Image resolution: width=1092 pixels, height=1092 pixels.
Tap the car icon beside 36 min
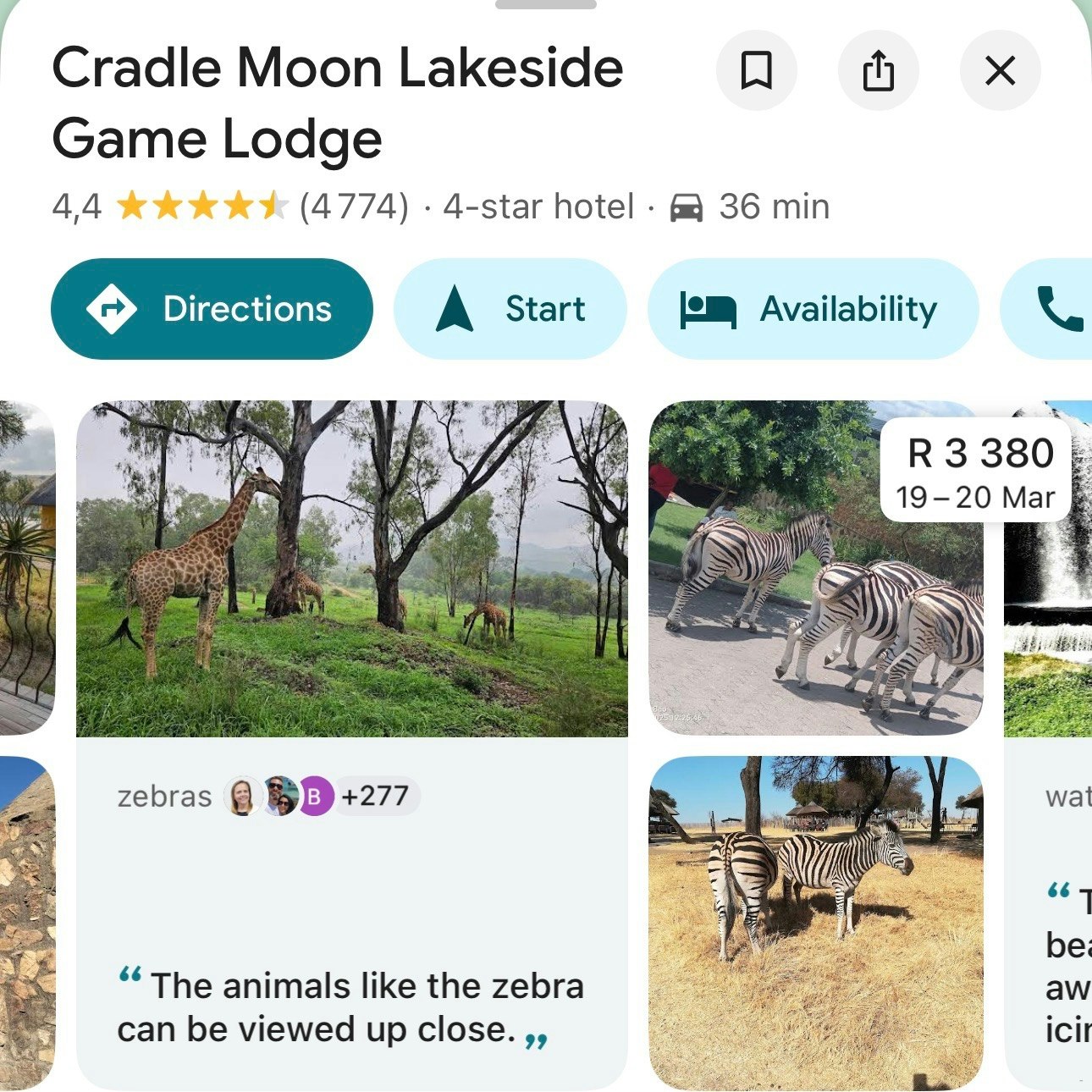pyautogui.click(x=686, y=207)
